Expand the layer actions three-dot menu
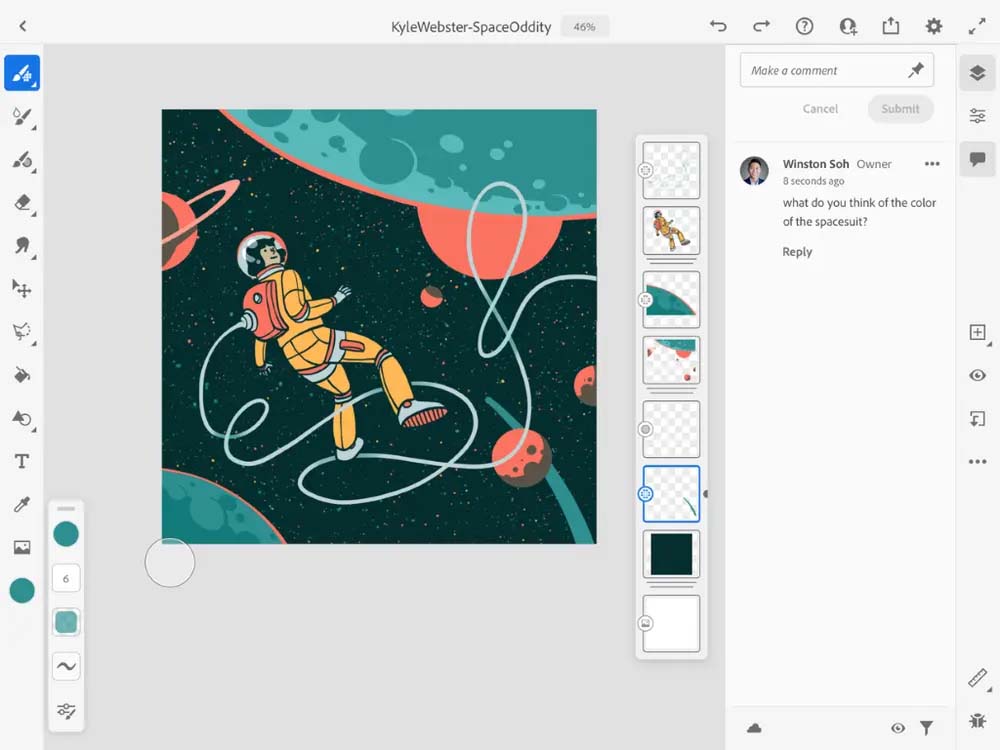 click(977, 461)
